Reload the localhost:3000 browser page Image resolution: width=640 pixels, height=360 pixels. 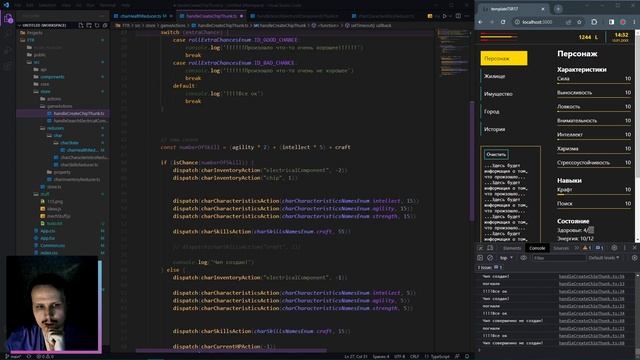(503, 22)
